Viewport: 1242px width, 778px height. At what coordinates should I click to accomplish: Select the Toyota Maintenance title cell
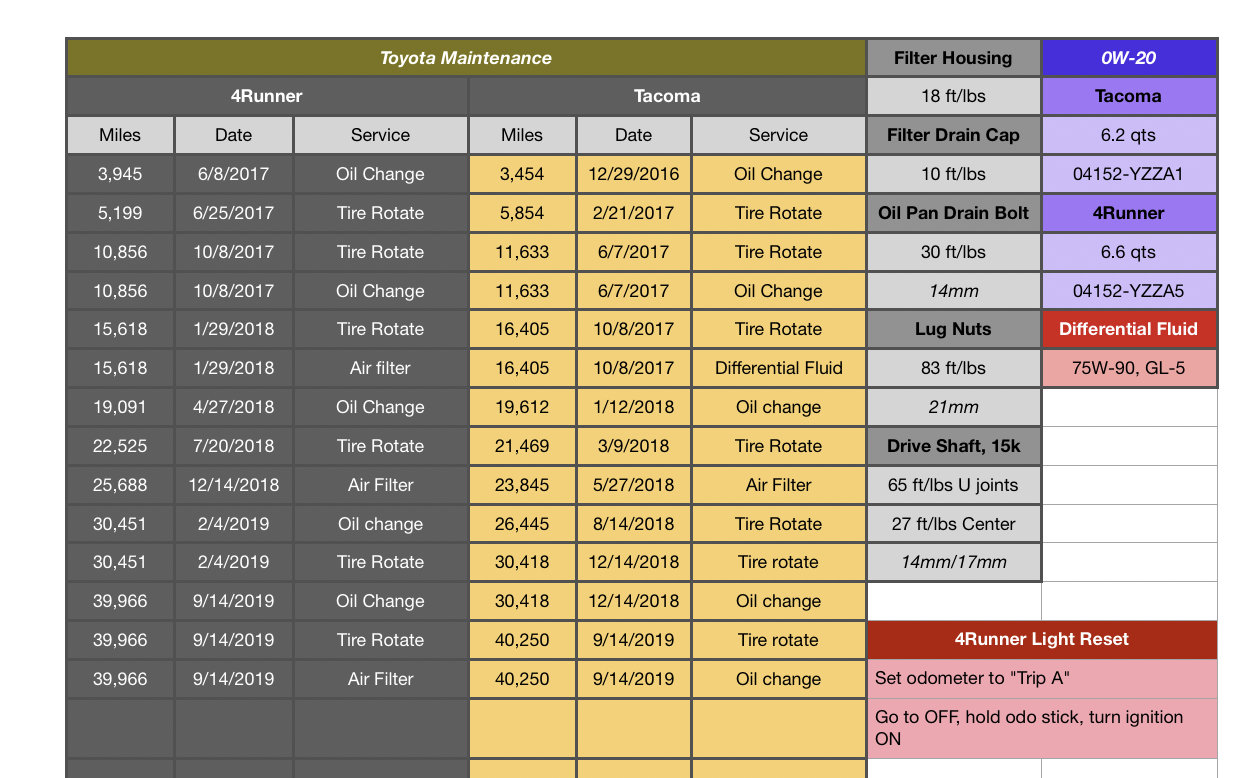[466, 58]
